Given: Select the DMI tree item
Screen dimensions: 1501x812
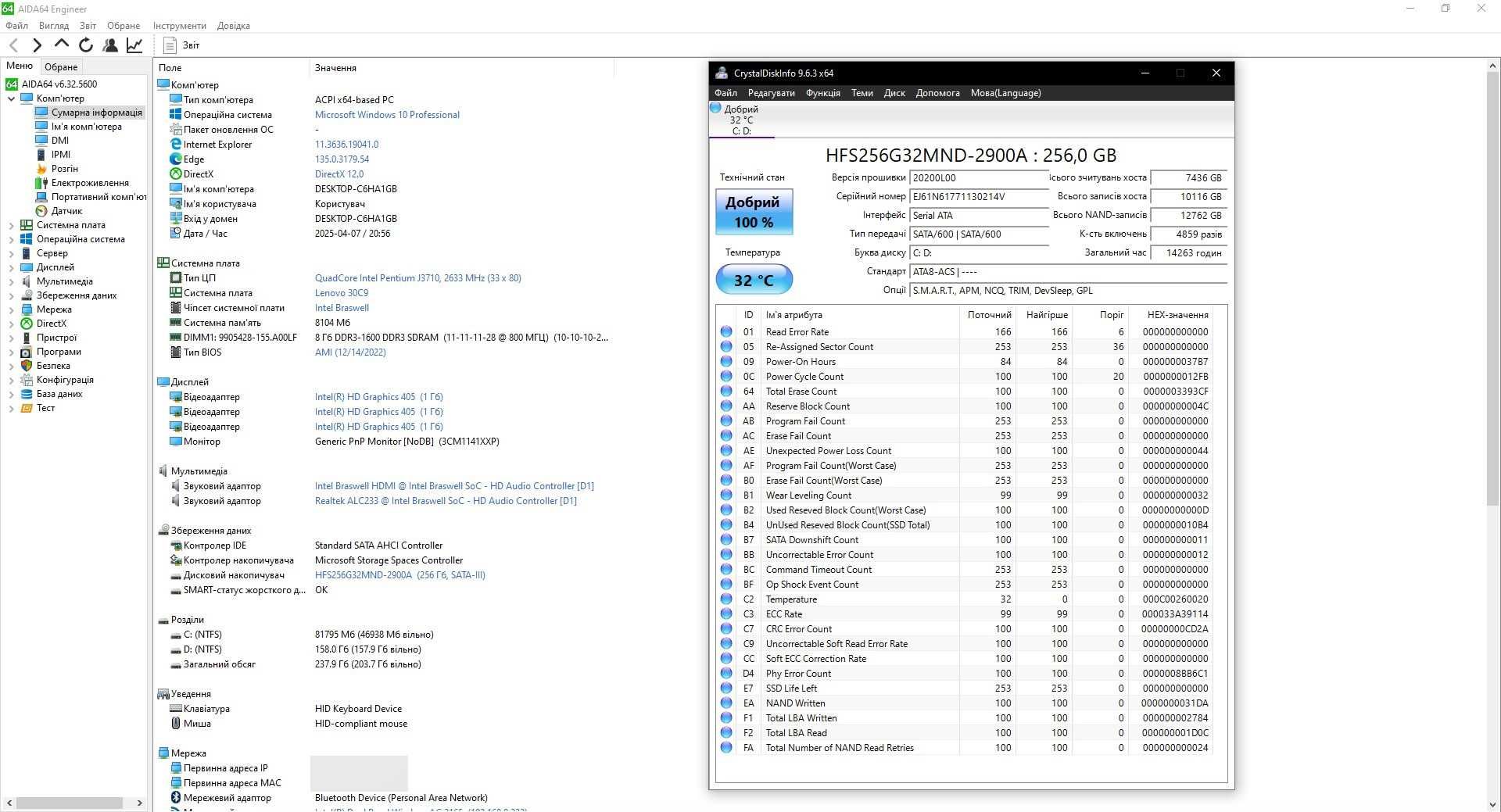Looking at the screenshot, I should tap(60, 141).
